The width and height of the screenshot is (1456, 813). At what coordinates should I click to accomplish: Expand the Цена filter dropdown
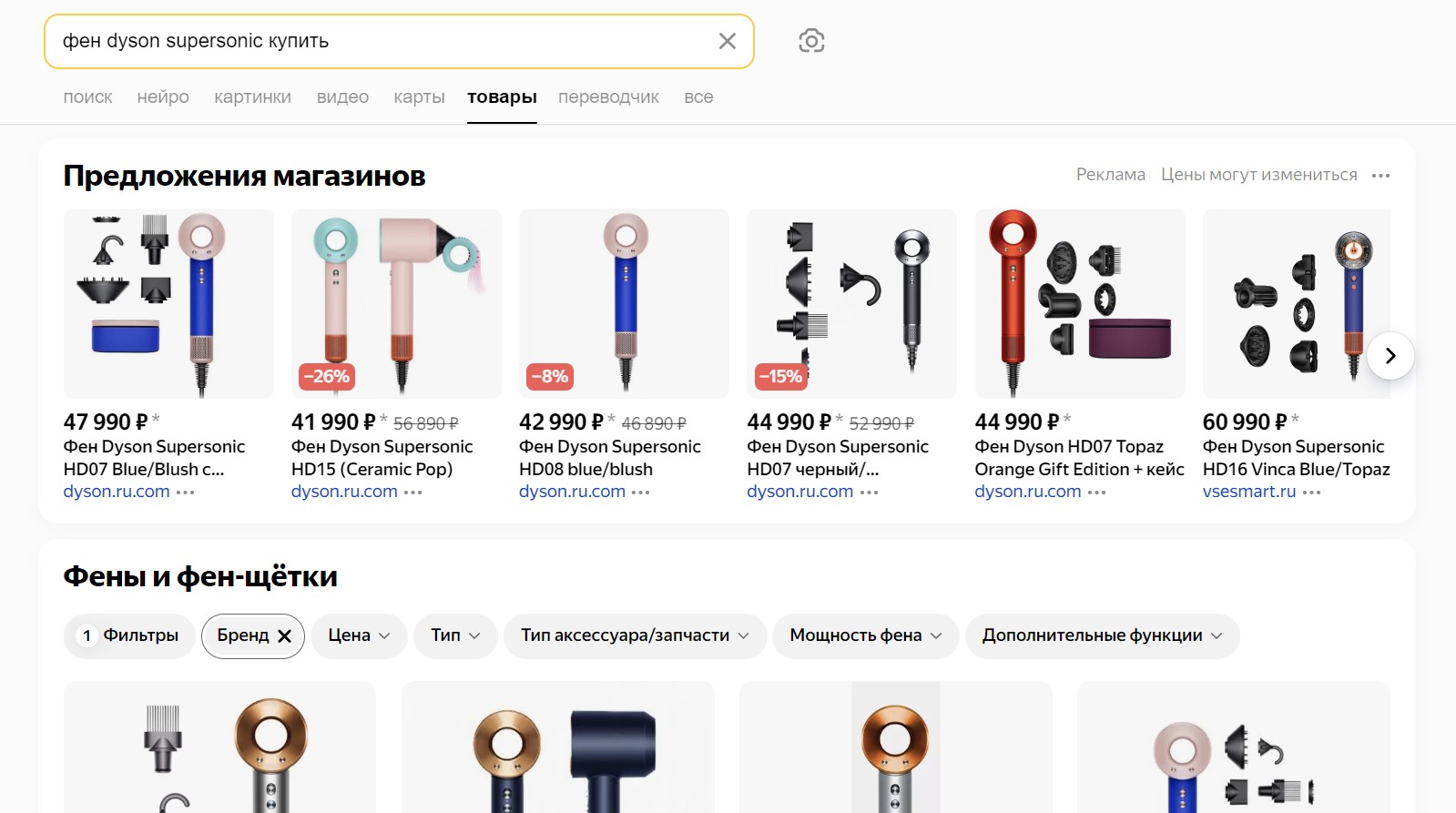(359, 635)
